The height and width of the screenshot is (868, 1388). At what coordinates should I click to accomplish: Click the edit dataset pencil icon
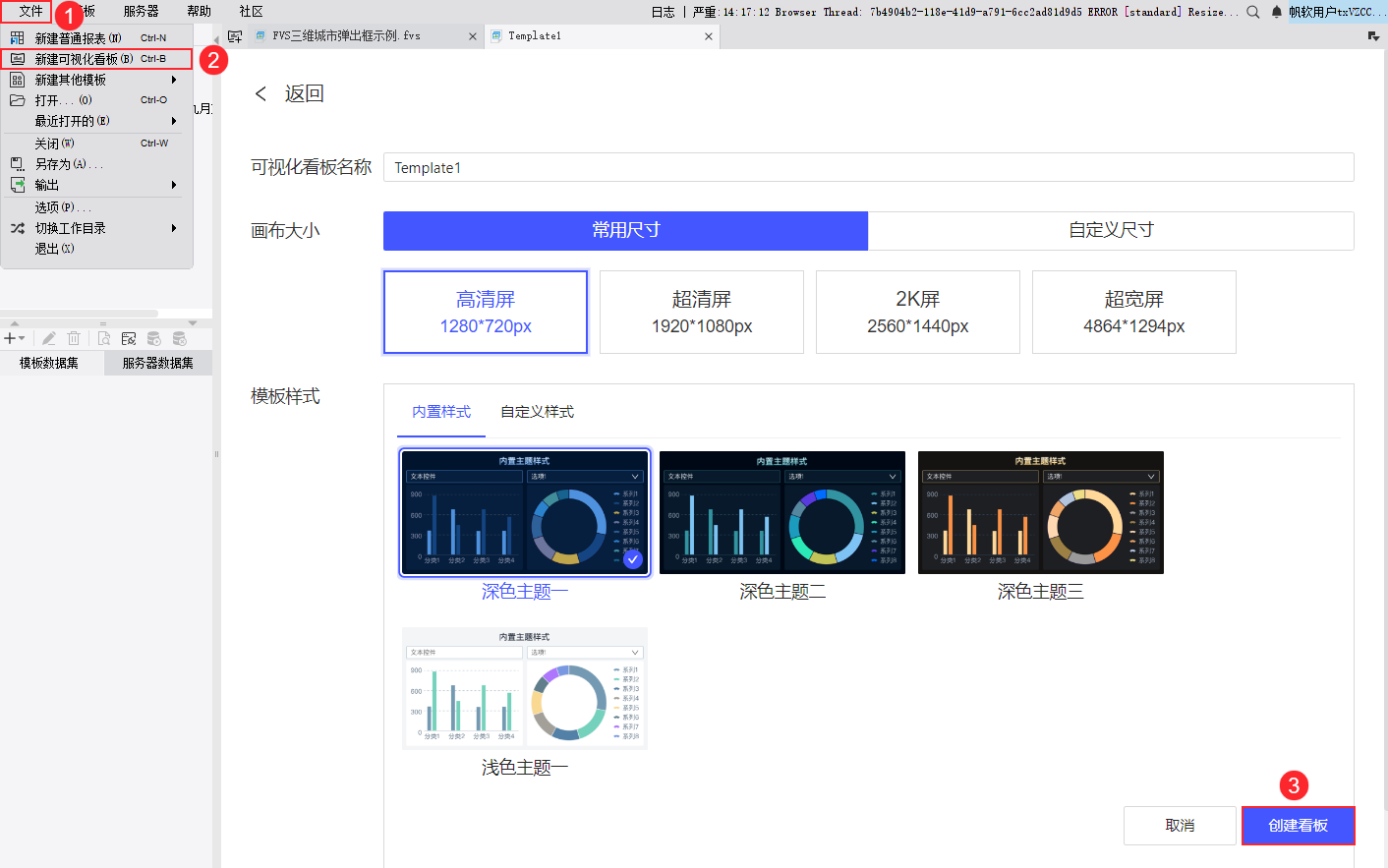tap(48, 338)
